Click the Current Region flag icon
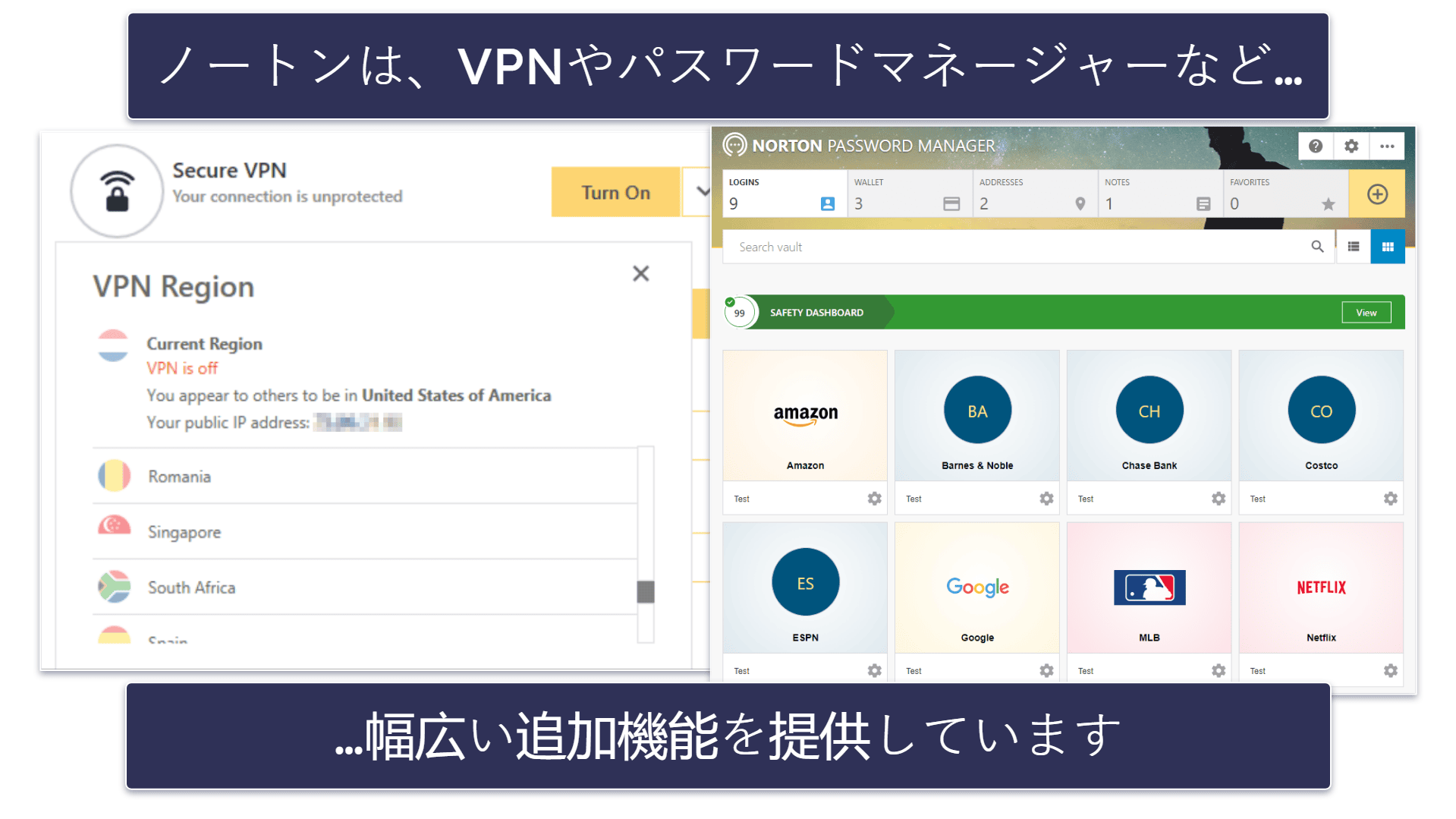This screenshot has height=819, width=1456. [114, 346]
